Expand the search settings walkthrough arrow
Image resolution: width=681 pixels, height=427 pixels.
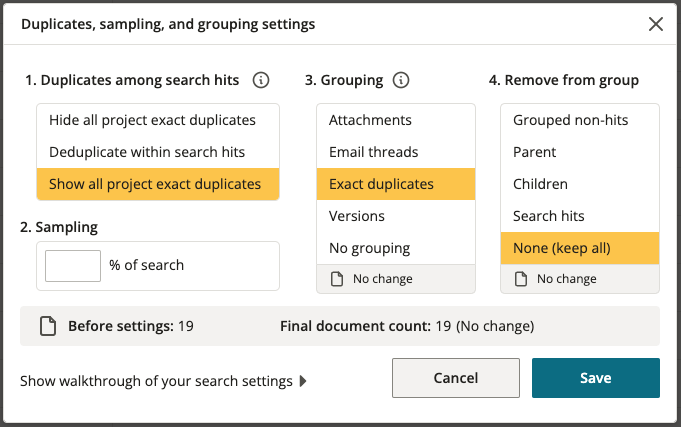point(303,381)
